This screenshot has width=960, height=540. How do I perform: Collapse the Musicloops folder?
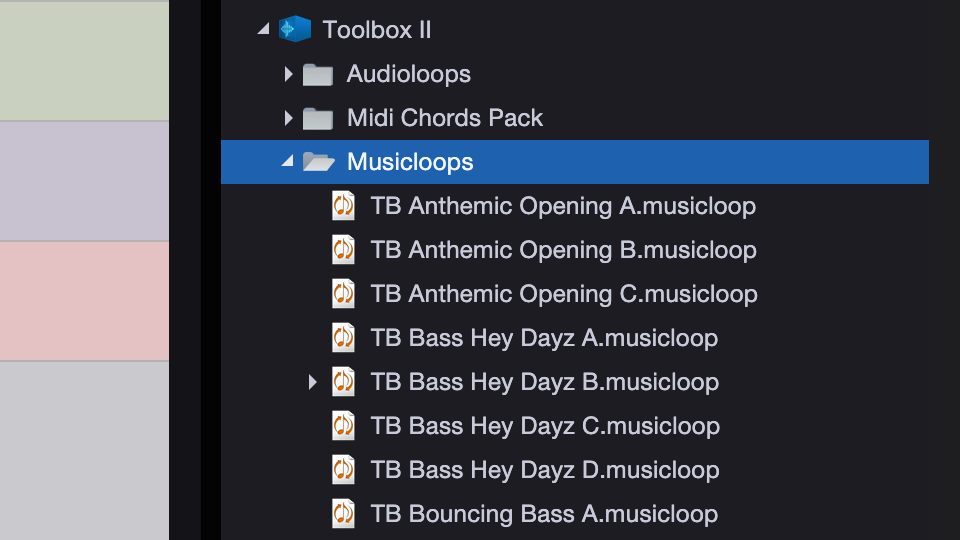click(x=288, y=162)
